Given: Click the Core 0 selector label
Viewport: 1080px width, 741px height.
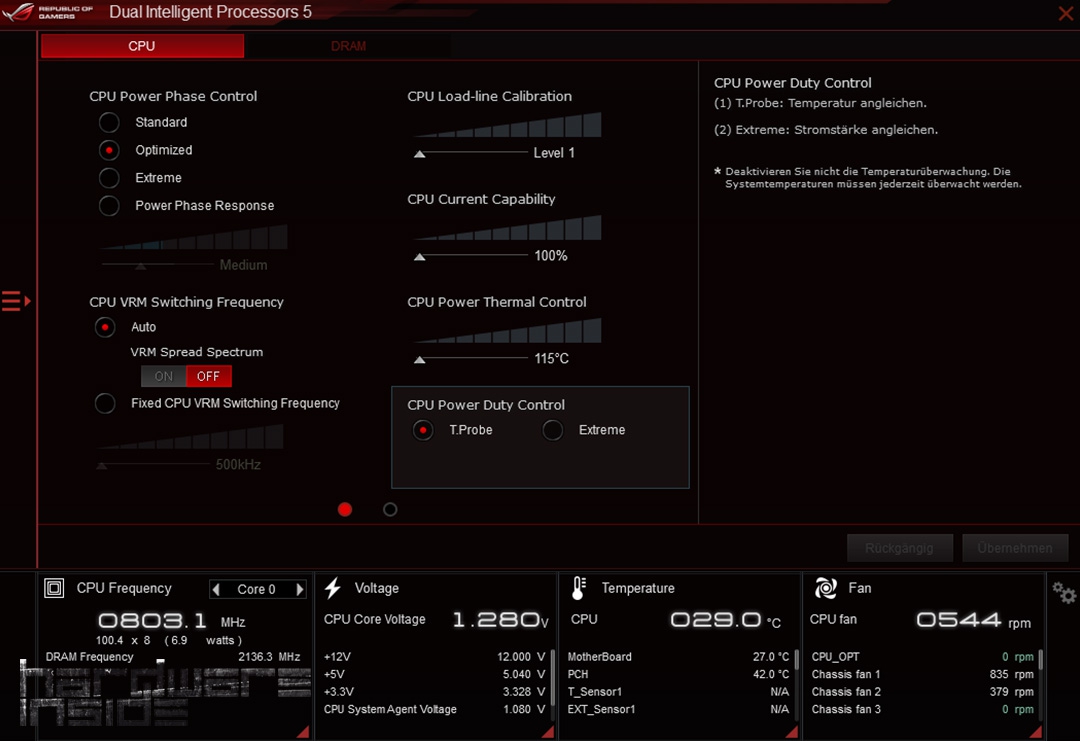Looking at the screenshot, I should (x=256, y=589).
